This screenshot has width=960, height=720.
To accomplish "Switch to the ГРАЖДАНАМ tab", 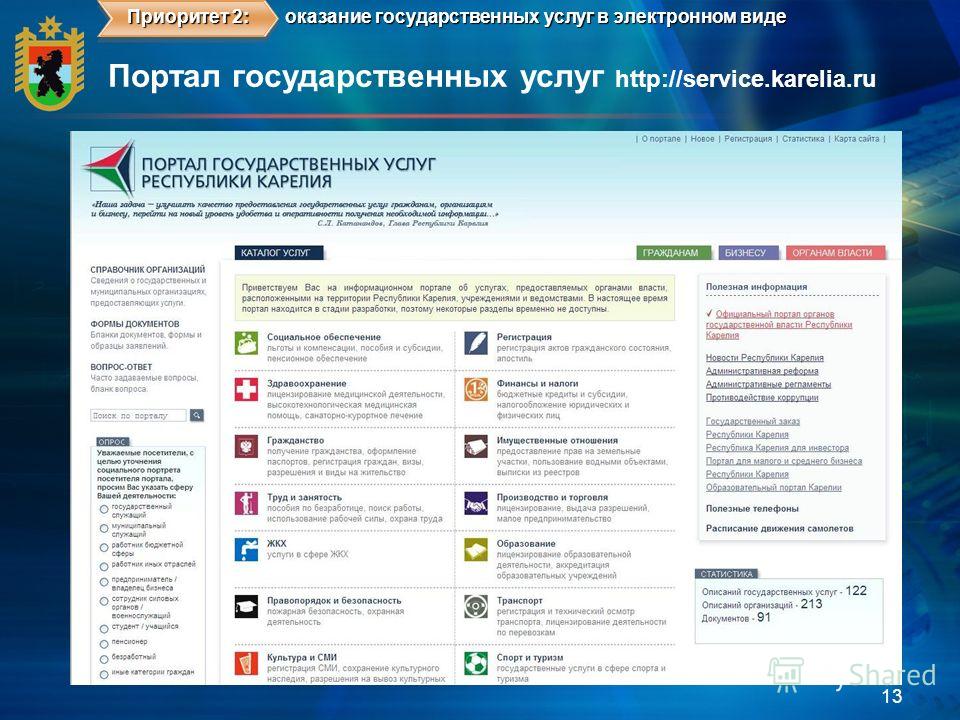I will [x=673, y=252].
